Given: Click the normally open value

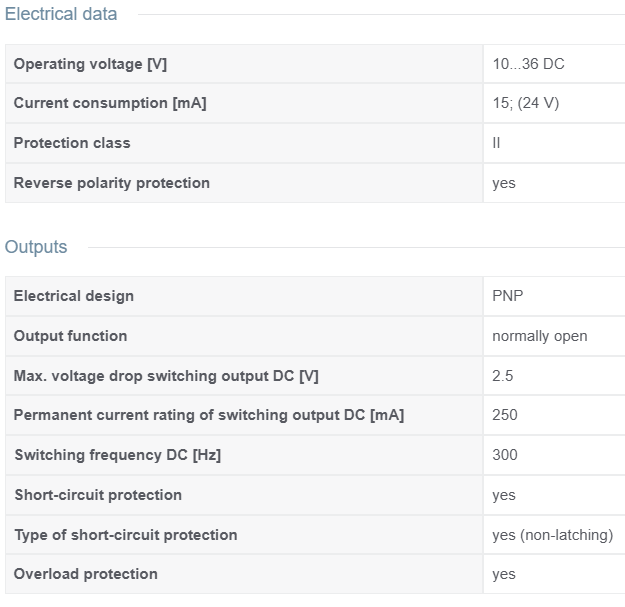Looking at the screenshot, I should pos(540,336).
